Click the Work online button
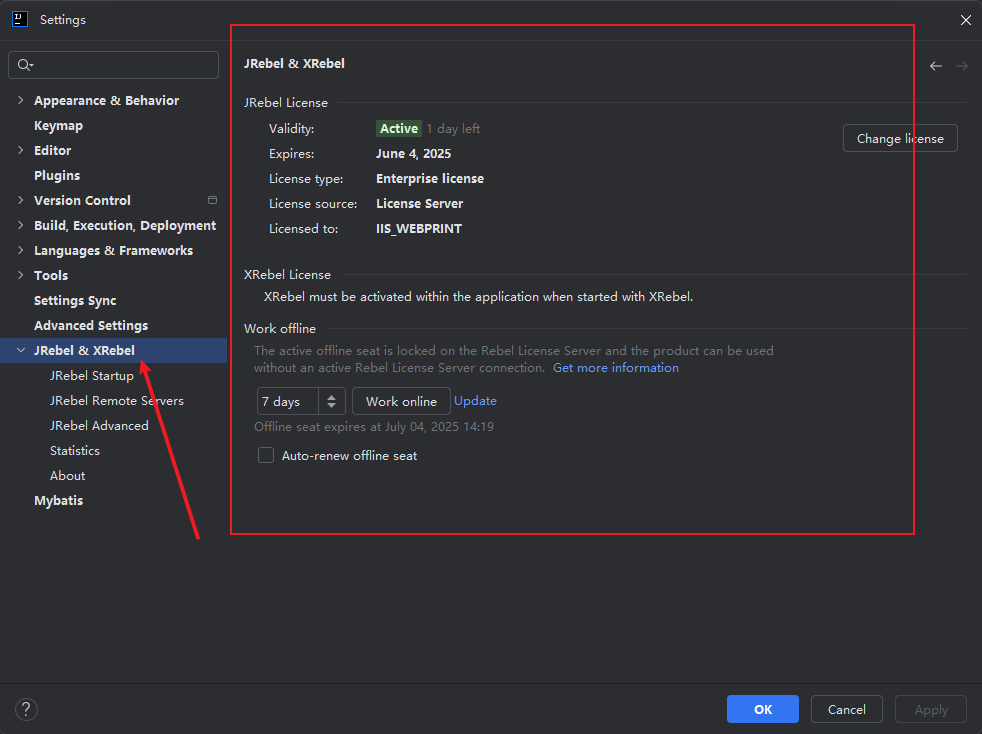982x734 pixels. pyautogui.click(x=401, y=401)
